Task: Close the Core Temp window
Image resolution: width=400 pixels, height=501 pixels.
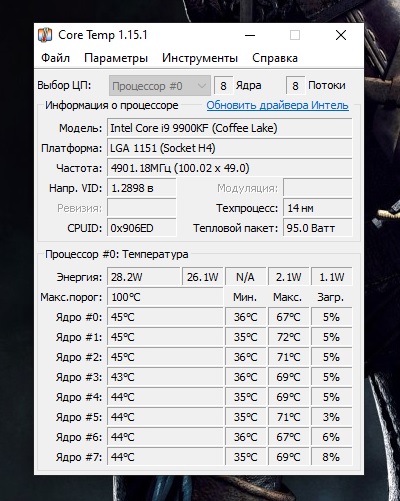Action: pos(341,35)
